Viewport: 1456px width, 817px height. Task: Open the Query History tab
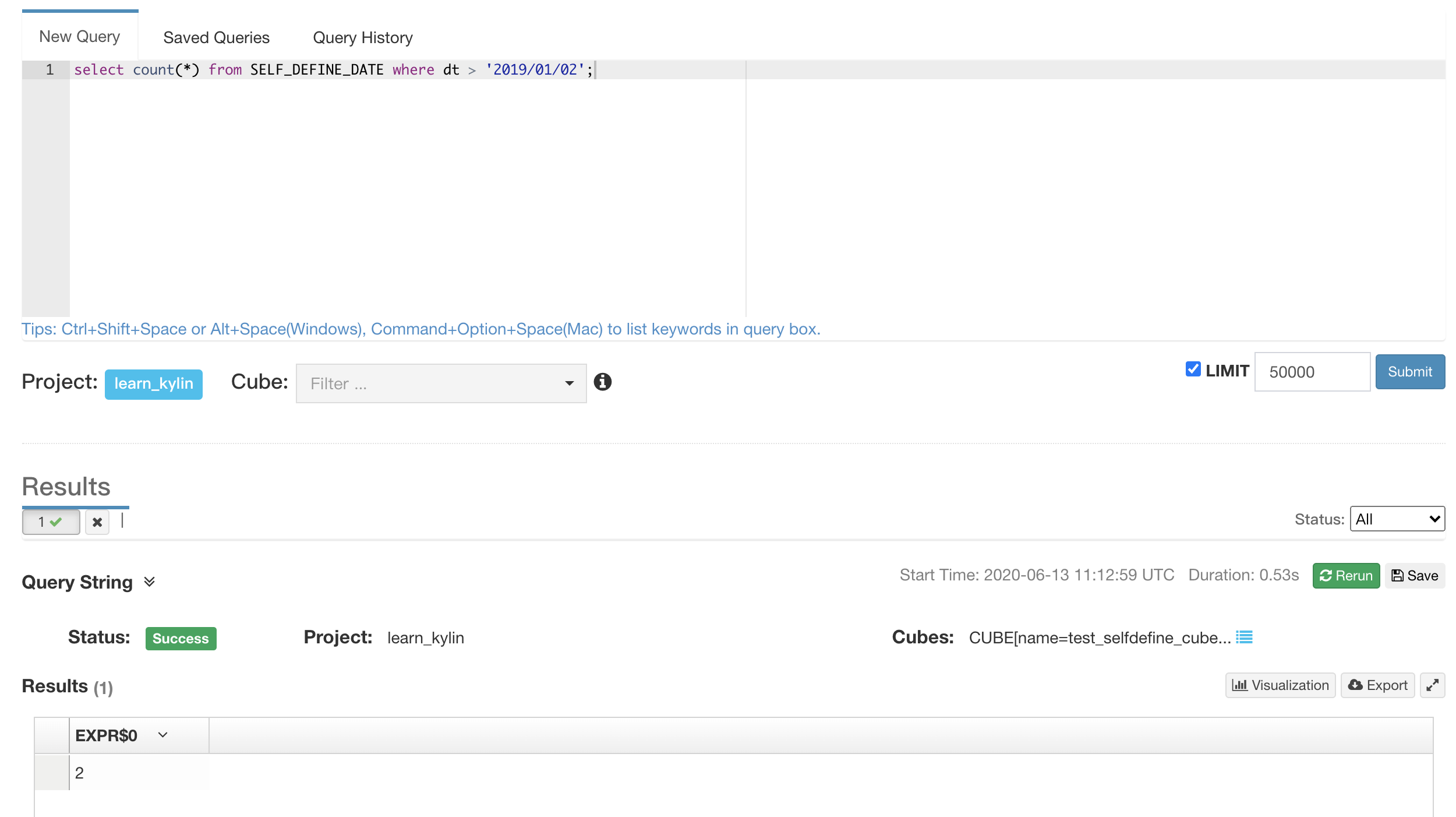click(x=362, y=37)
